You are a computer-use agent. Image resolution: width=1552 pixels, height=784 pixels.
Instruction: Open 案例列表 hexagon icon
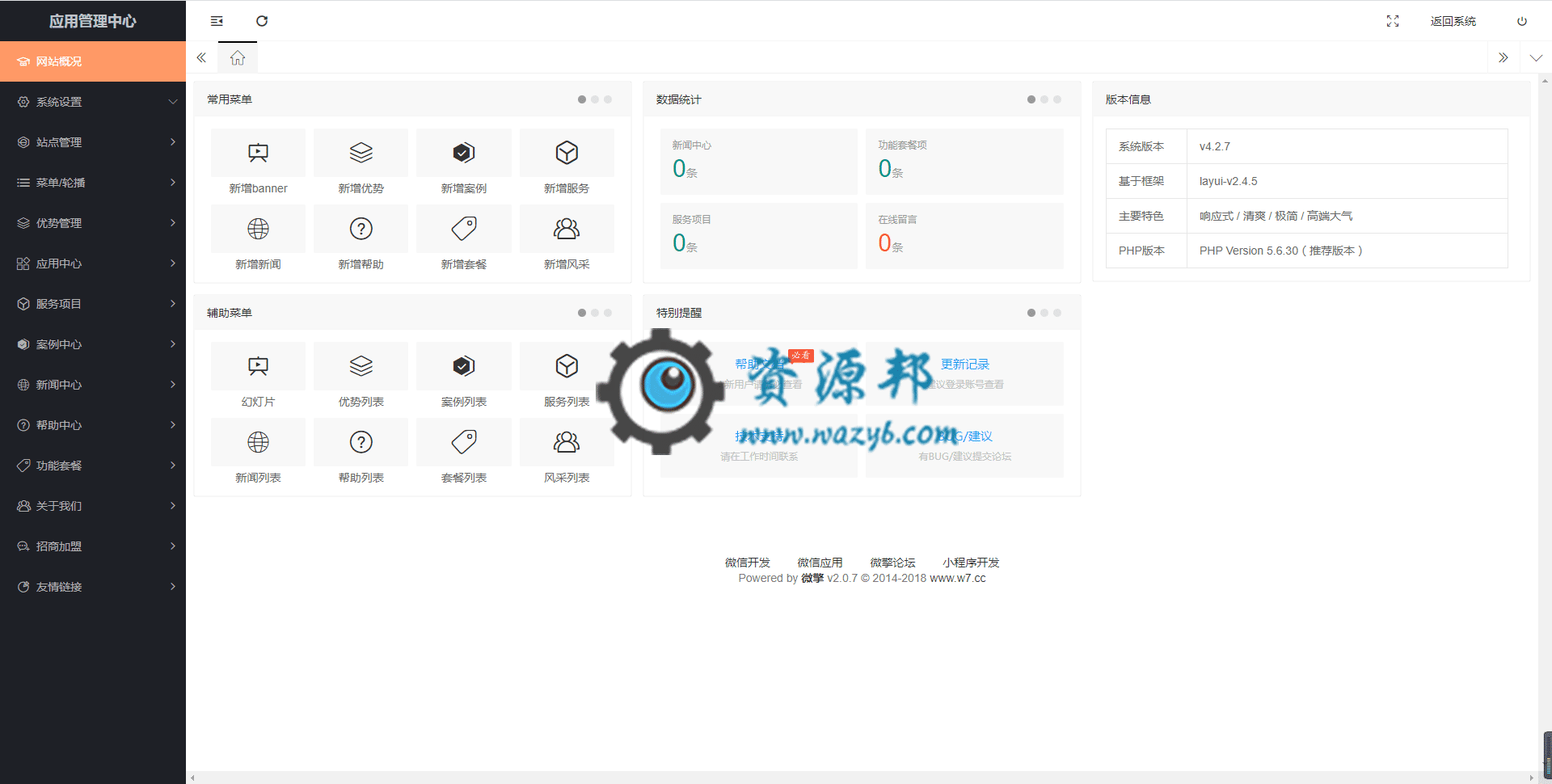click(464, 366)
